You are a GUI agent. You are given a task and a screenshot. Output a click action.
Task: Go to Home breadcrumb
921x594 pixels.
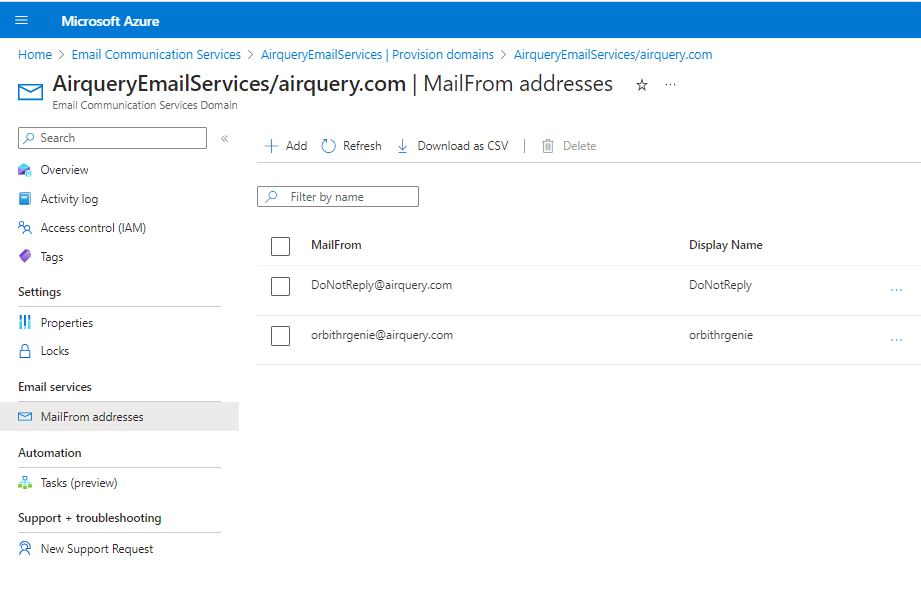[35, 55]
